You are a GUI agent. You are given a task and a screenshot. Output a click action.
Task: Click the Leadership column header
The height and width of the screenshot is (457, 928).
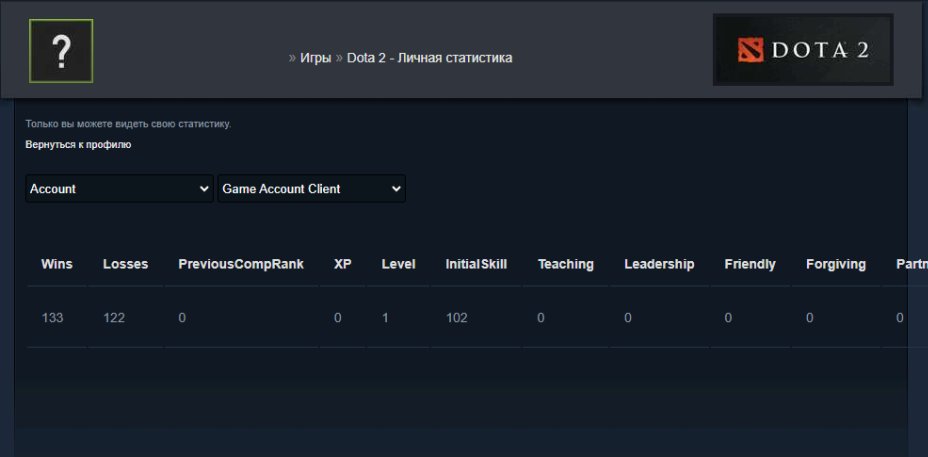pyautogui.click(x=659, y=264)
